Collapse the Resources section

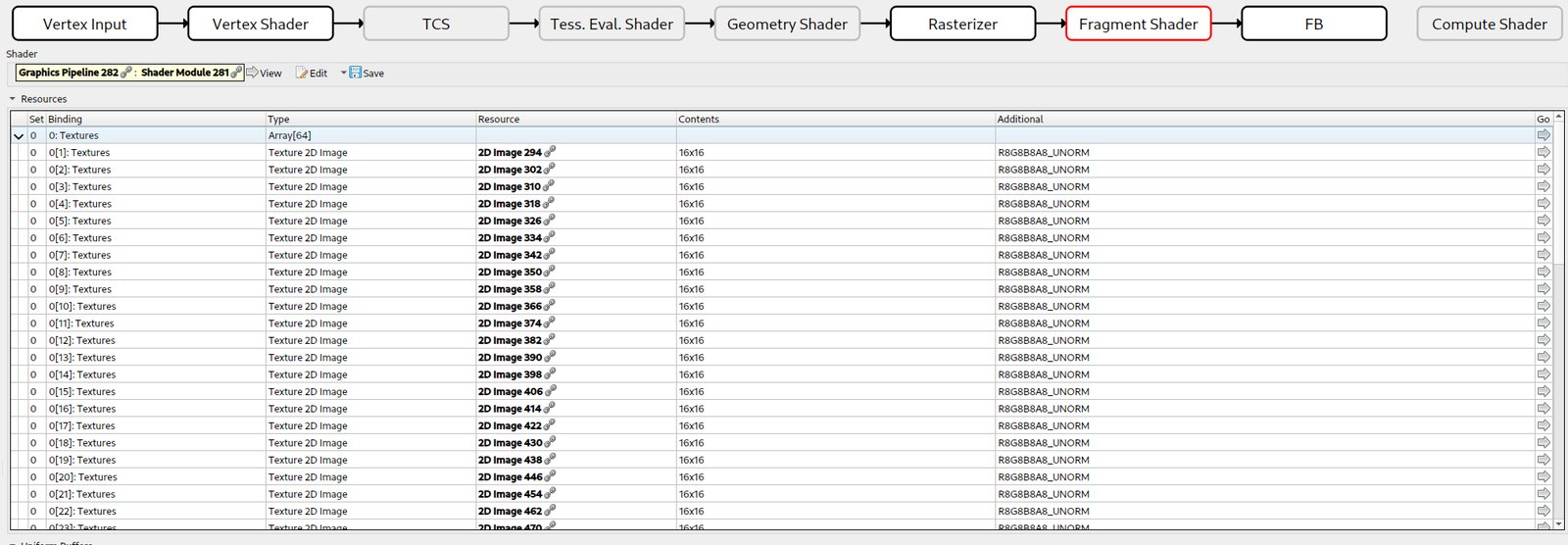(x=13, y=99)
